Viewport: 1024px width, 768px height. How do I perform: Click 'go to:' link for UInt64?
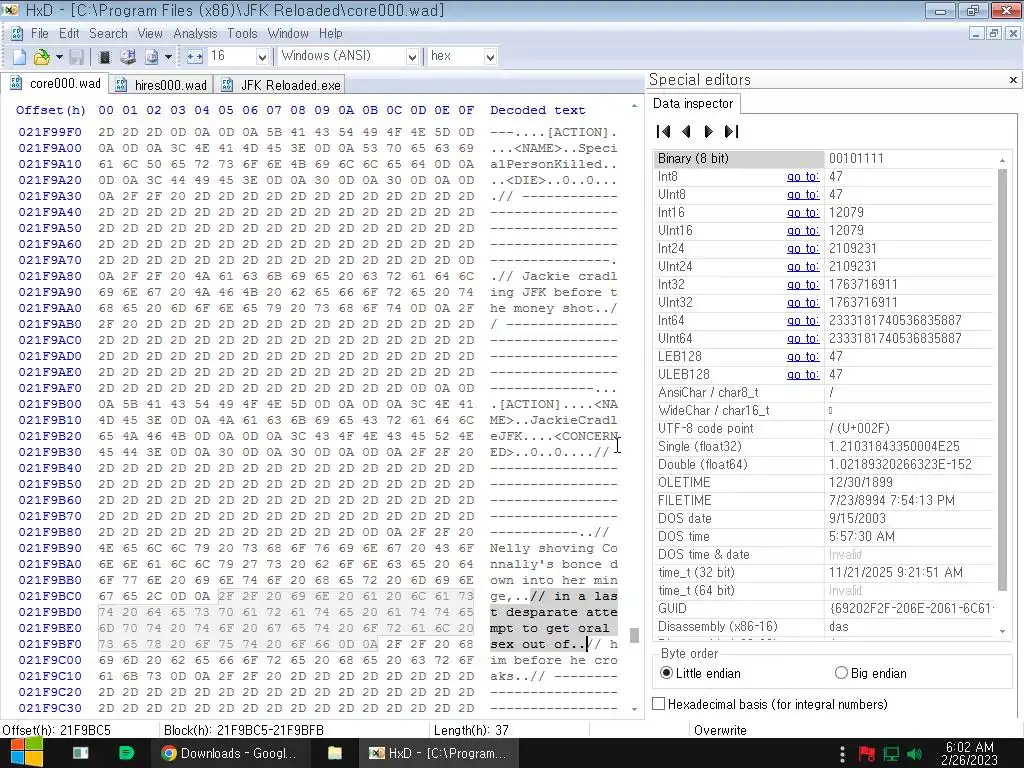(803, 338)
